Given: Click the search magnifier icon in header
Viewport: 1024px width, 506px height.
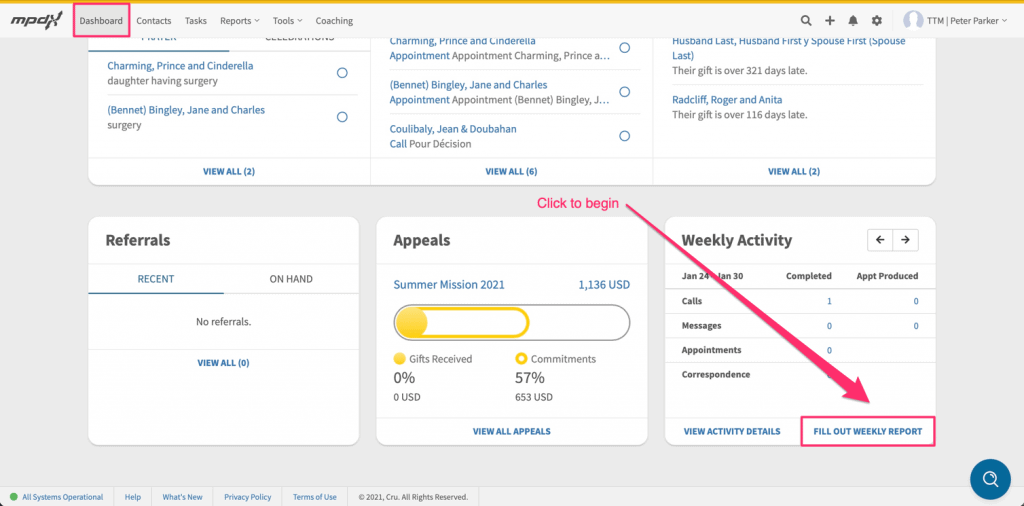Looking at the screenshot, I should point(806,21).
